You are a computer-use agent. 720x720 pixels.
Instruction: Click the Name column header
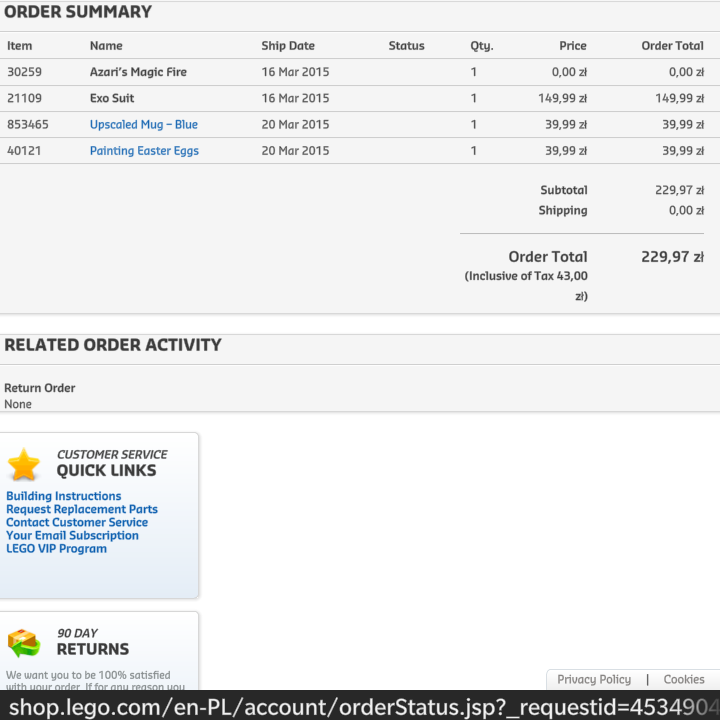tap(106, 46)
